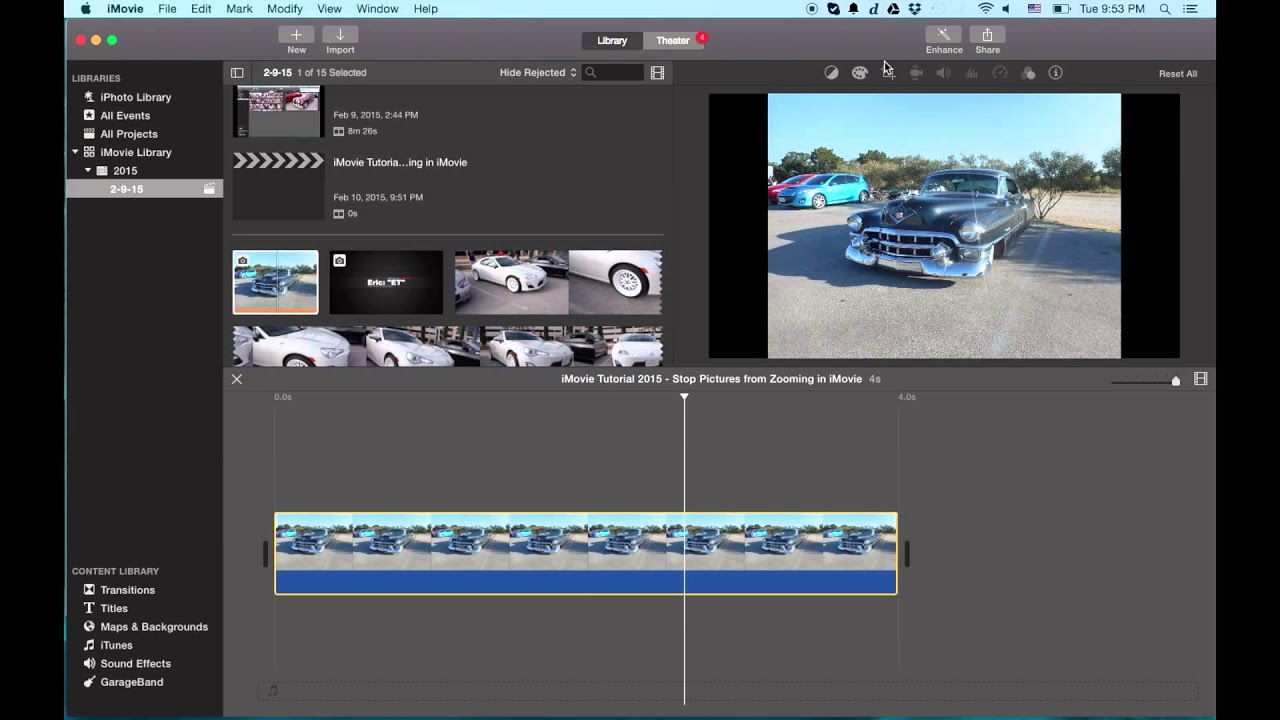Image resolution: width=1280 pixels, height=720 pixels.
Task: Open the clip filter and audio effects tool
Action: click(x=1028, y=73)
